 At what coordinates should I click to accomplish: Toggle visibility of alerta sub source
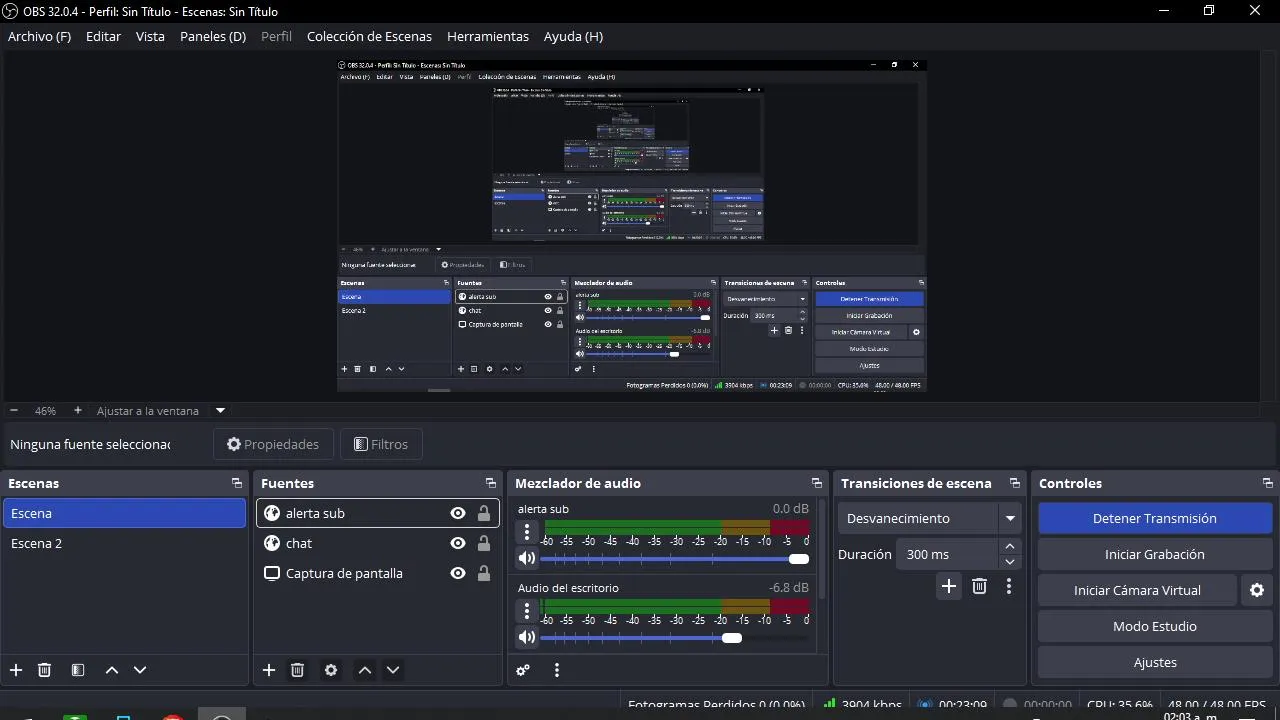coord(458,513)
